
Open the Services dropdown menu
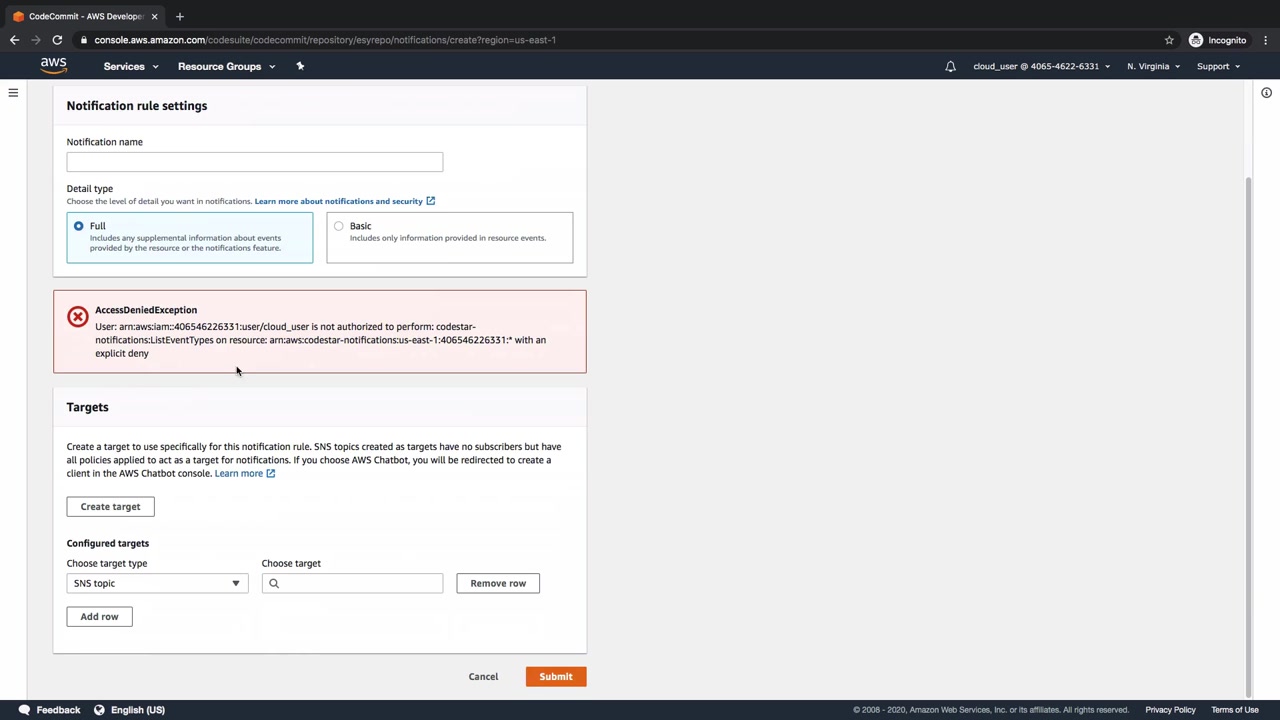tap(131, 66)
